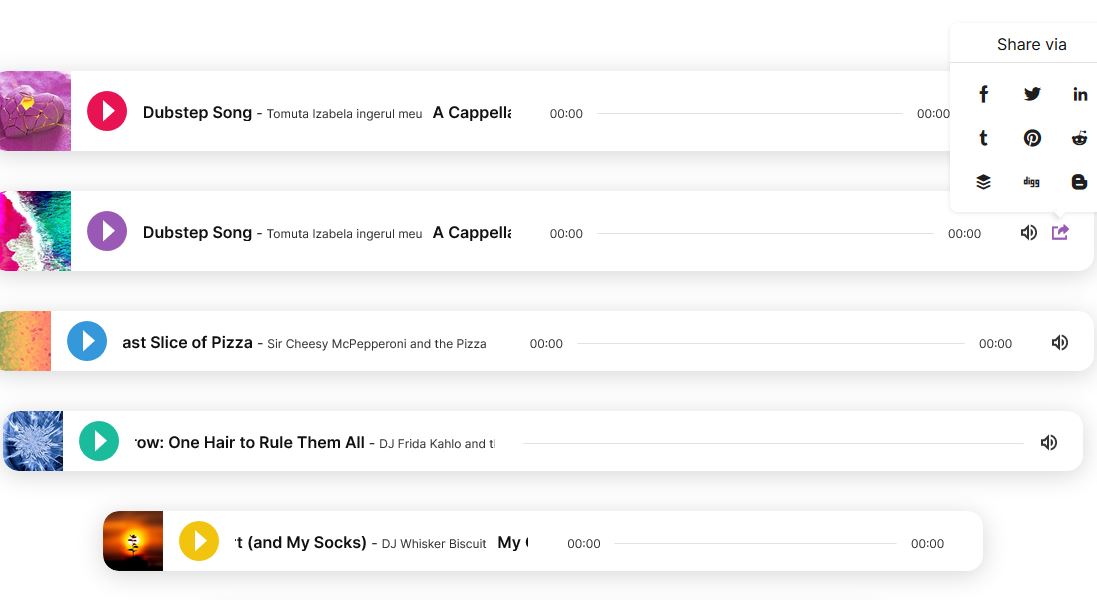This screenshot has width=1097, height=600.
Task: Seek on Last Slice of Pizza progress bar
Action: click(770, 343)
